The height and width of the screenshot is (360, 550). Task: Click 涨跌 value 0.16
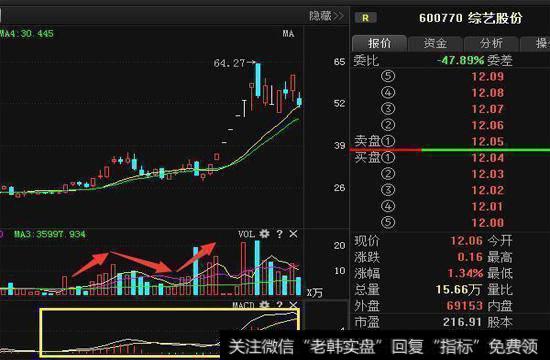coord(470,257)
